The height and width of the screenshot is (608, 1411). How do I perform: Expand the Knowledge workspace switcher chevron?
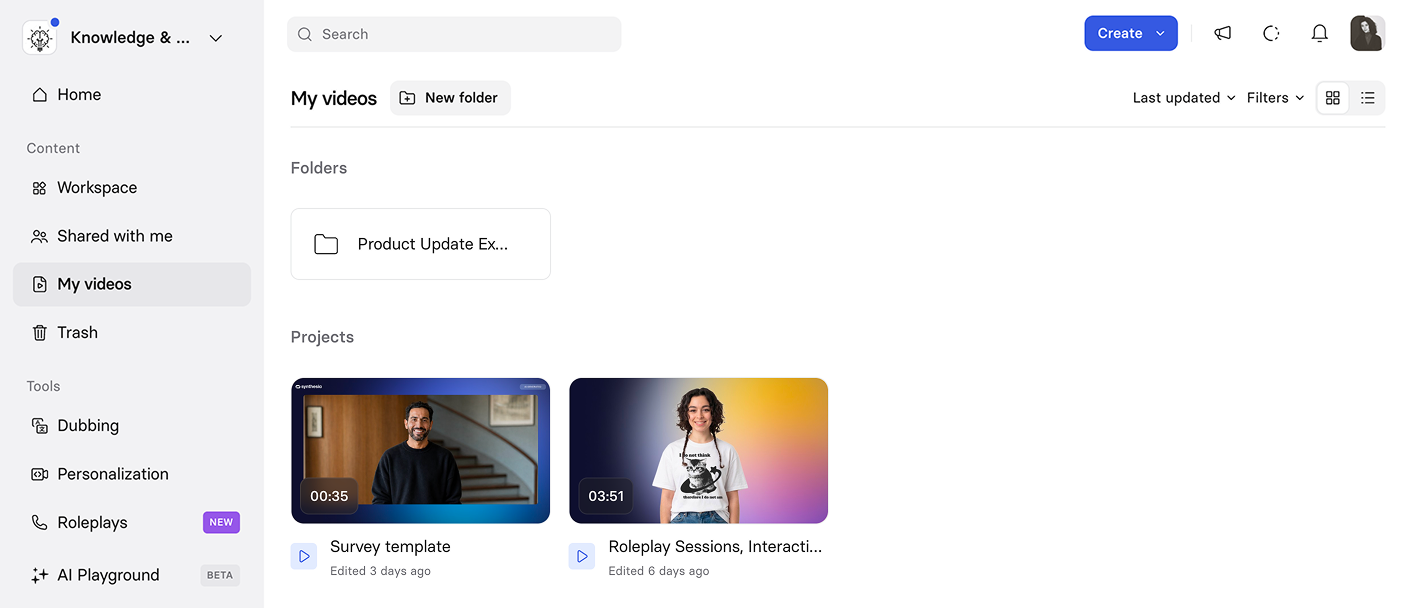click(x=215, y=38)
